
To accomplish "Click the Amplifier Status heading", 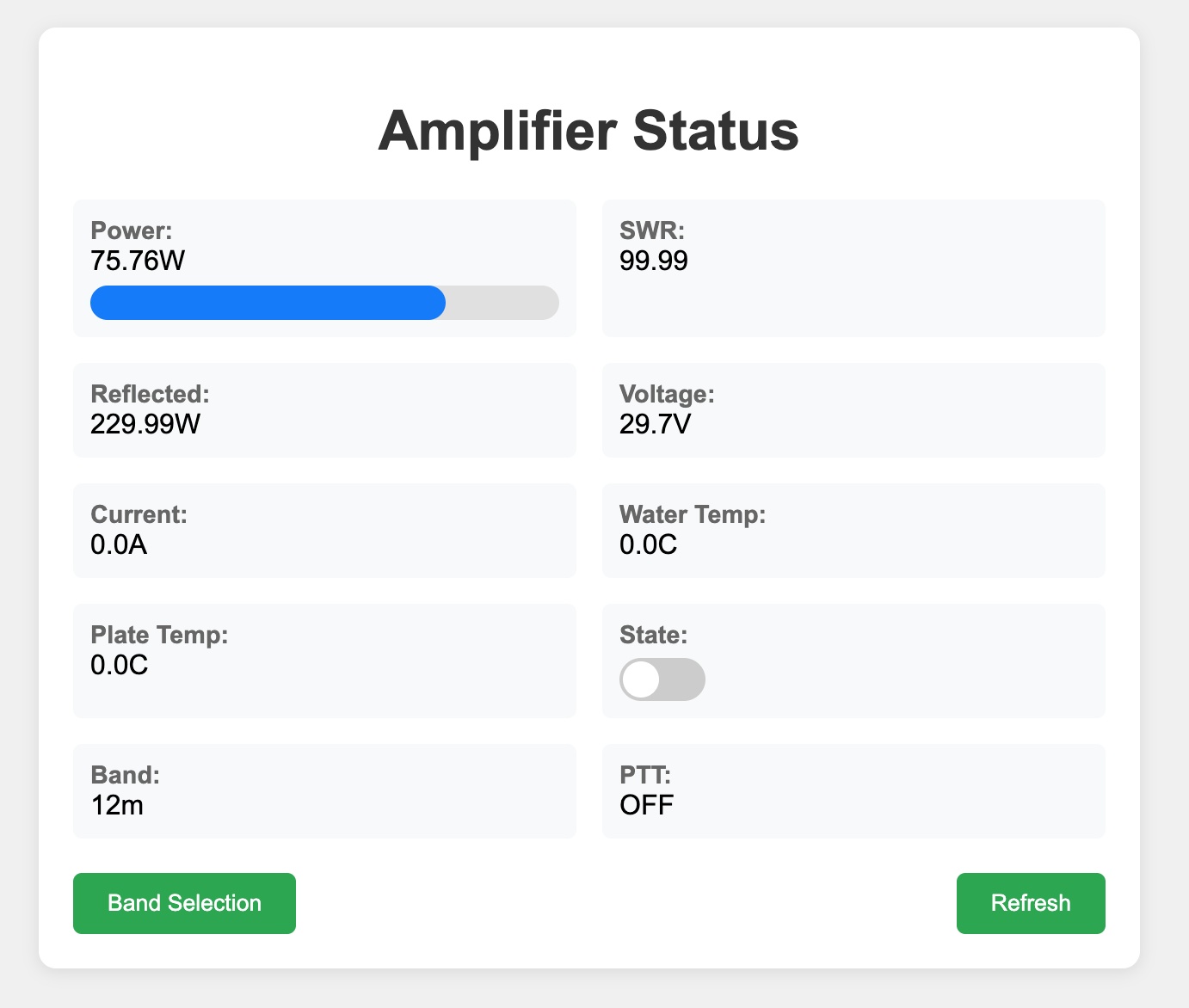I will click(x=588, y=131).
